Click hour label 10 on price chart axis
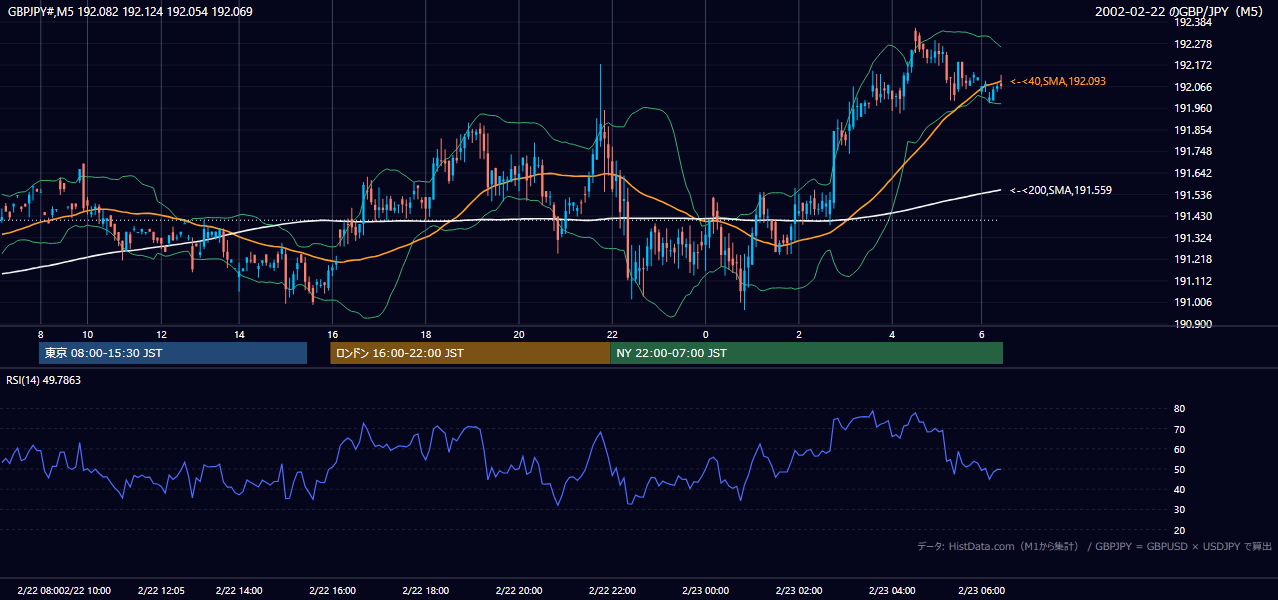The height and width of the screenshot is (600, 1278). [88, 334]
